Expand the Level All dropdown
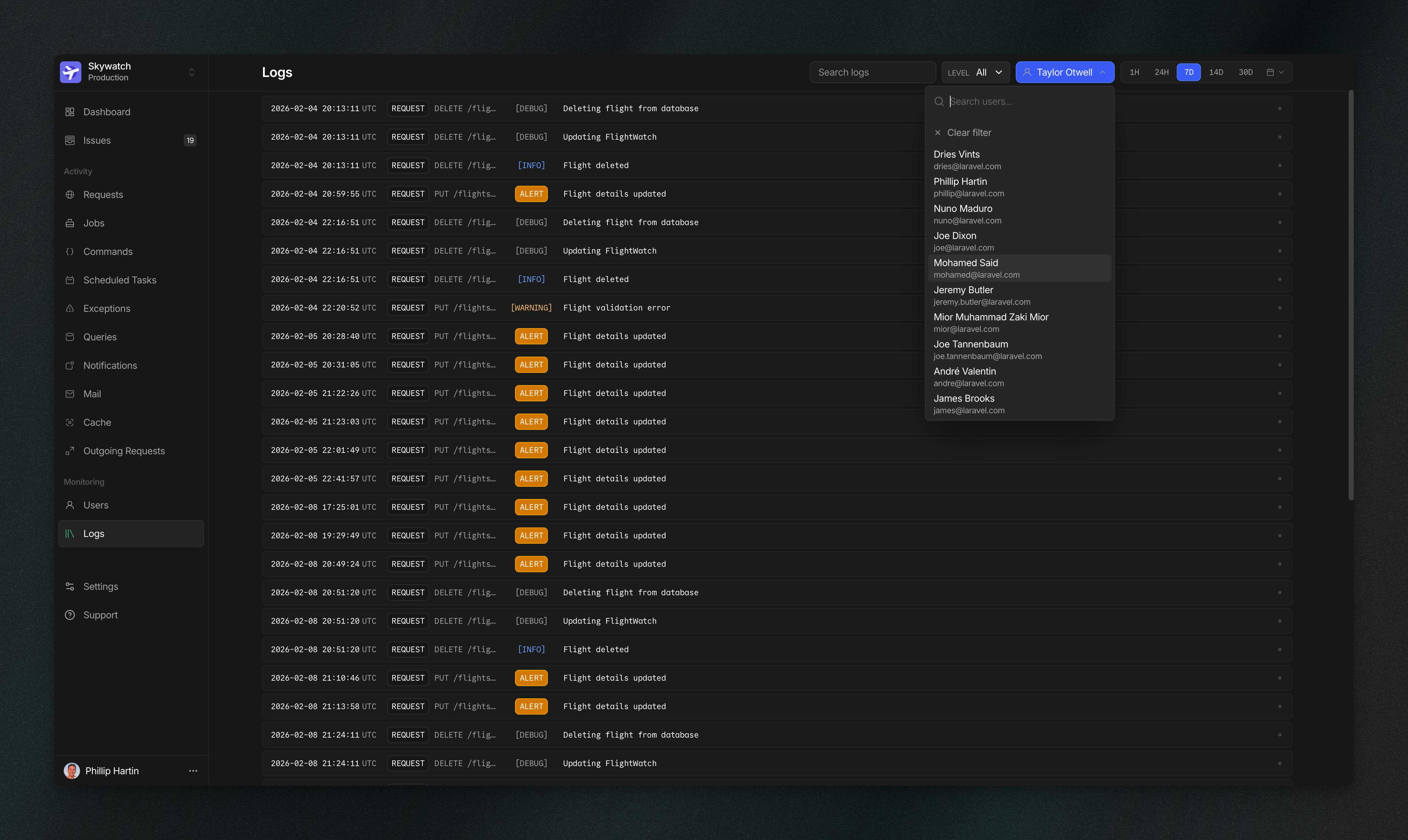Image resolution: width=1408 pixels, height=840 pixels. 975,73
